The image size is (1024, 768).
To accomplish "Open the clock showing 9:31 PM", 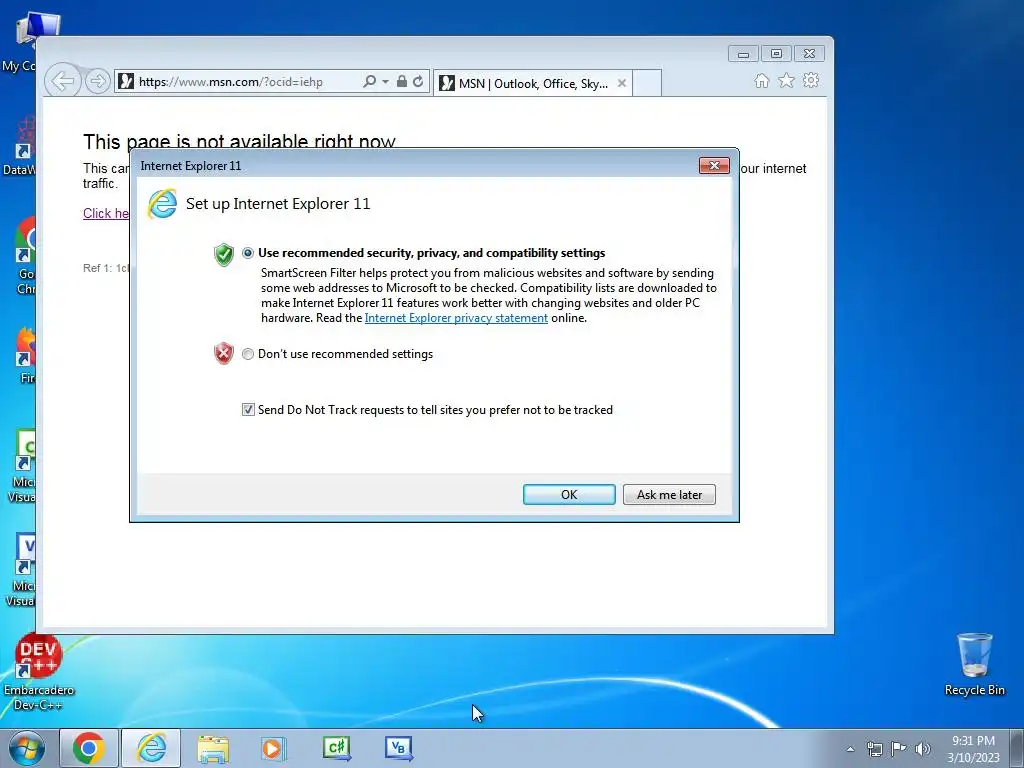I will pyautogui.click(x=973, y=749).
